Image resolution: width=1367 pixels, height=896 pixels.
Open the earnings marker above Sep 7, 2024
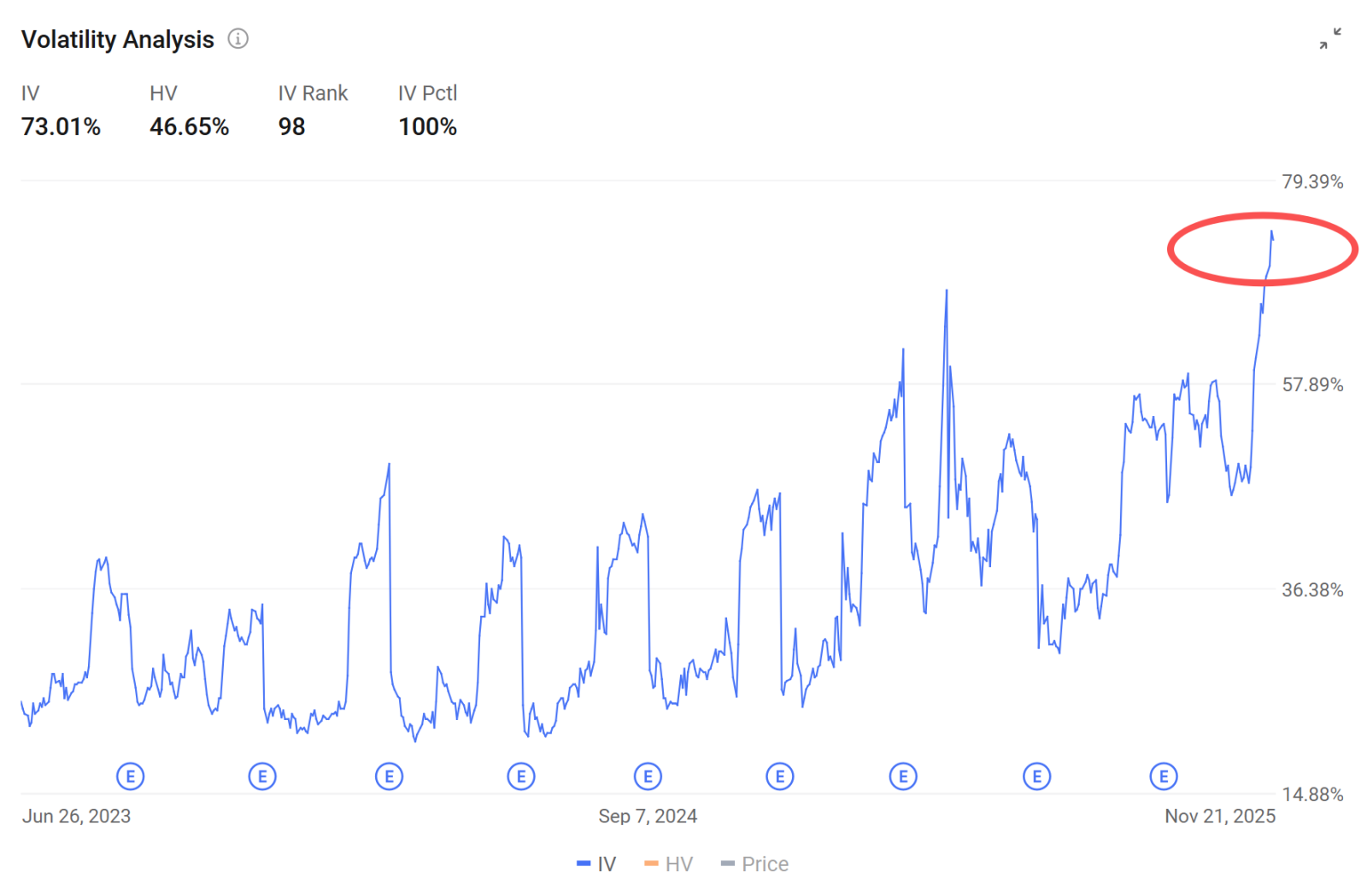[648, 776]
